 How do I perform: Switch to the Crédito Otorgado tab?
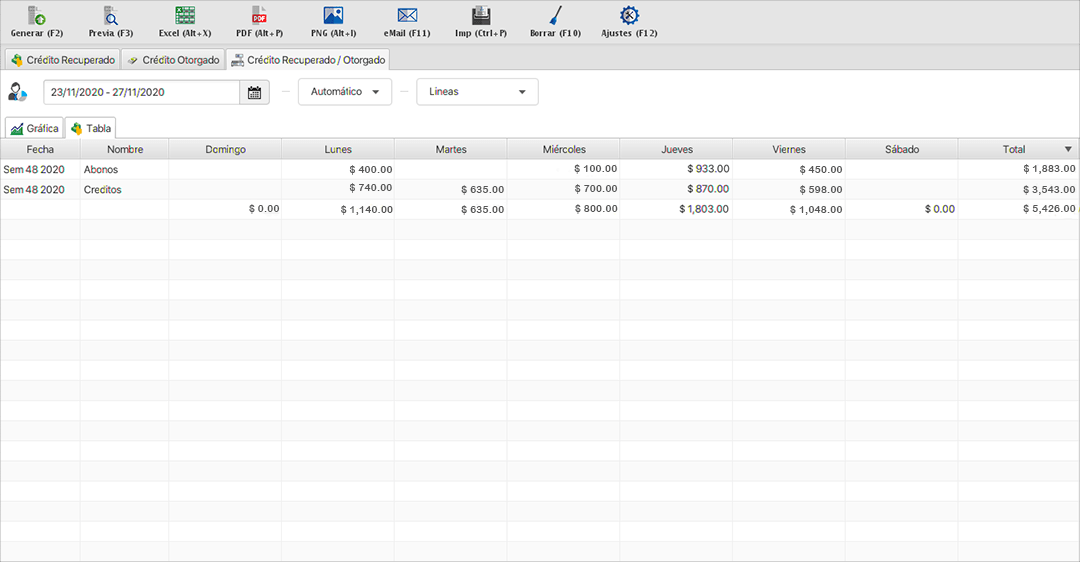[173, 60]
